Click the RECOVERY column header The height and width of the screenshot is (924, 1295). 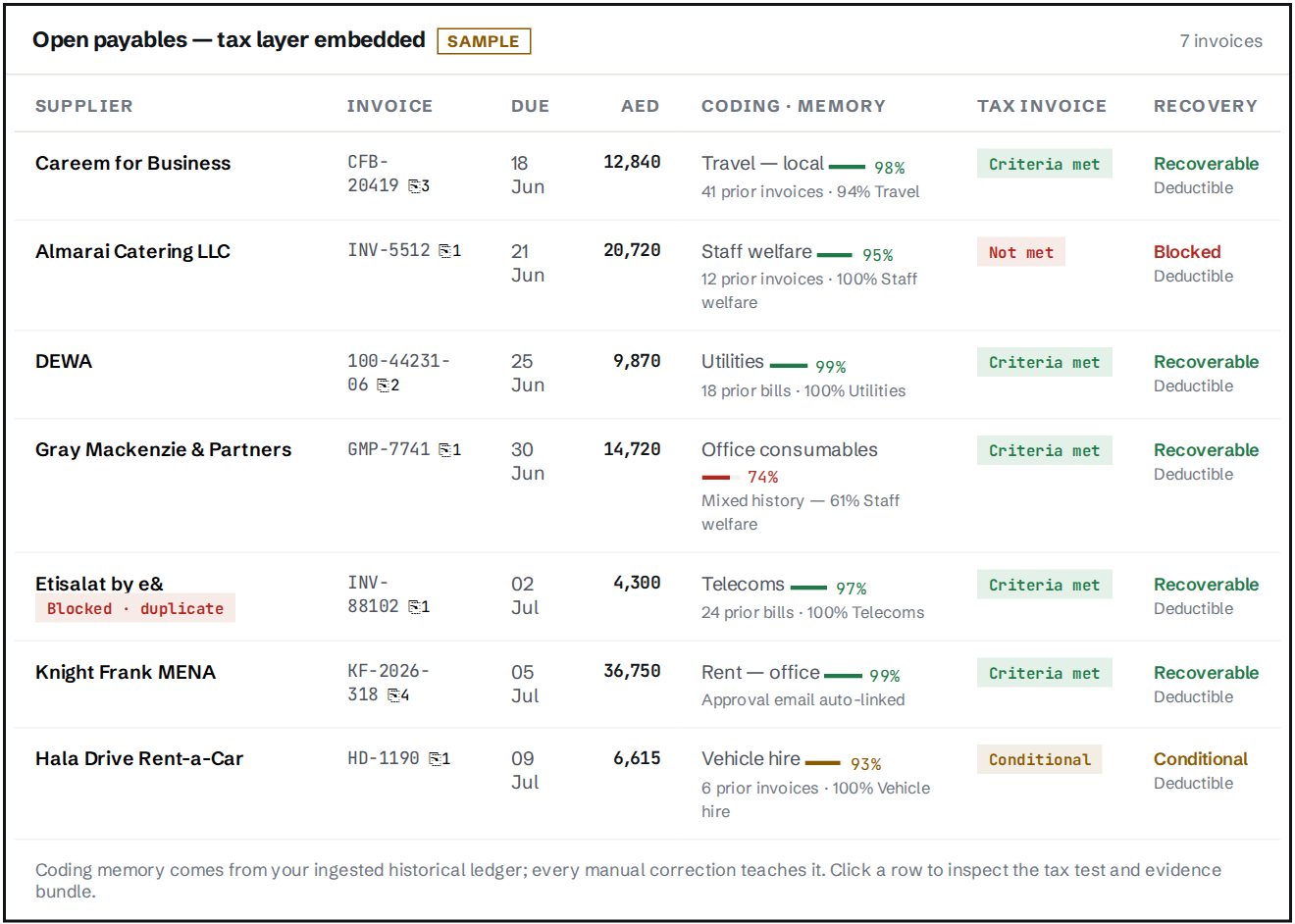pyautogui.click(x=1205, y=106)
